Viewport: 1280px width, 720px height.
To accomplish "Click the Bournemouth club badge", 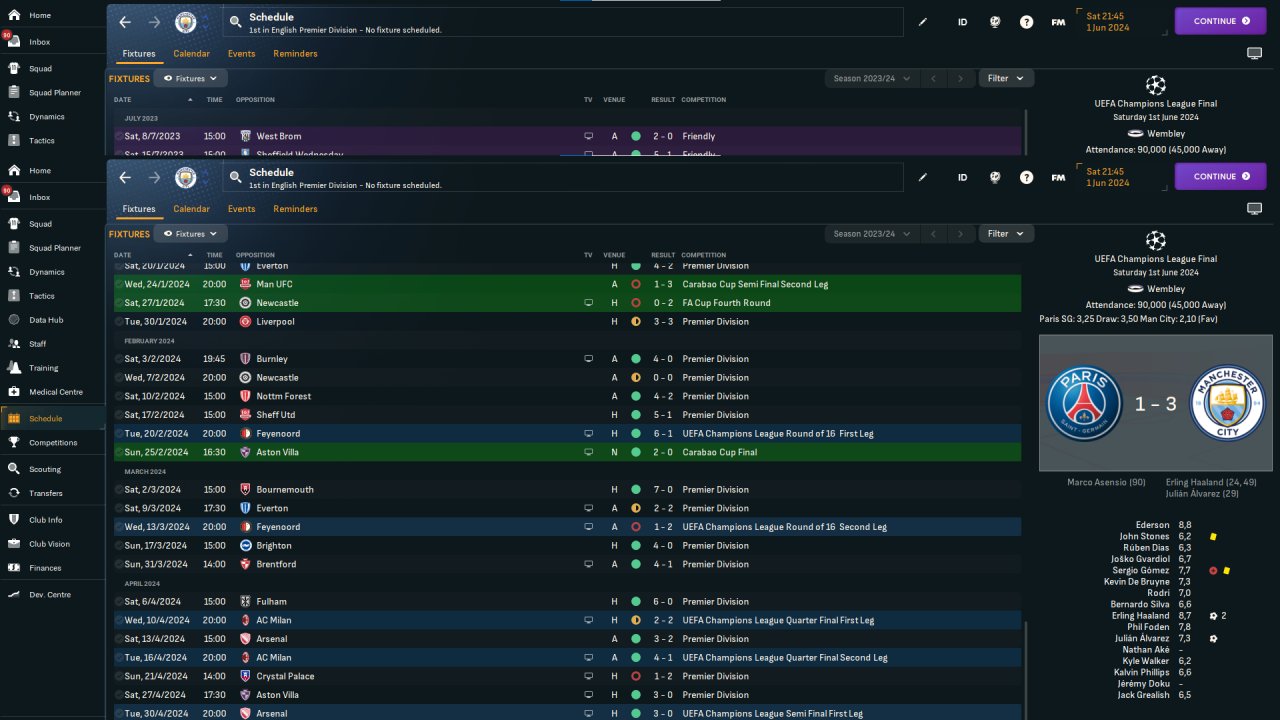I will [x=245, y=490].
